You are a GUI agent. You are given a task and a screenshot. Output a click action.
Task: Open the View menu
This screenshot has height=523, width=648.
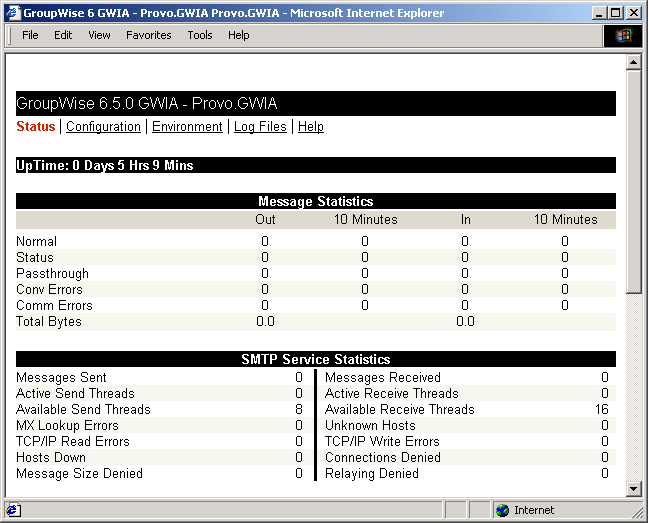click(x=99, y=36)
